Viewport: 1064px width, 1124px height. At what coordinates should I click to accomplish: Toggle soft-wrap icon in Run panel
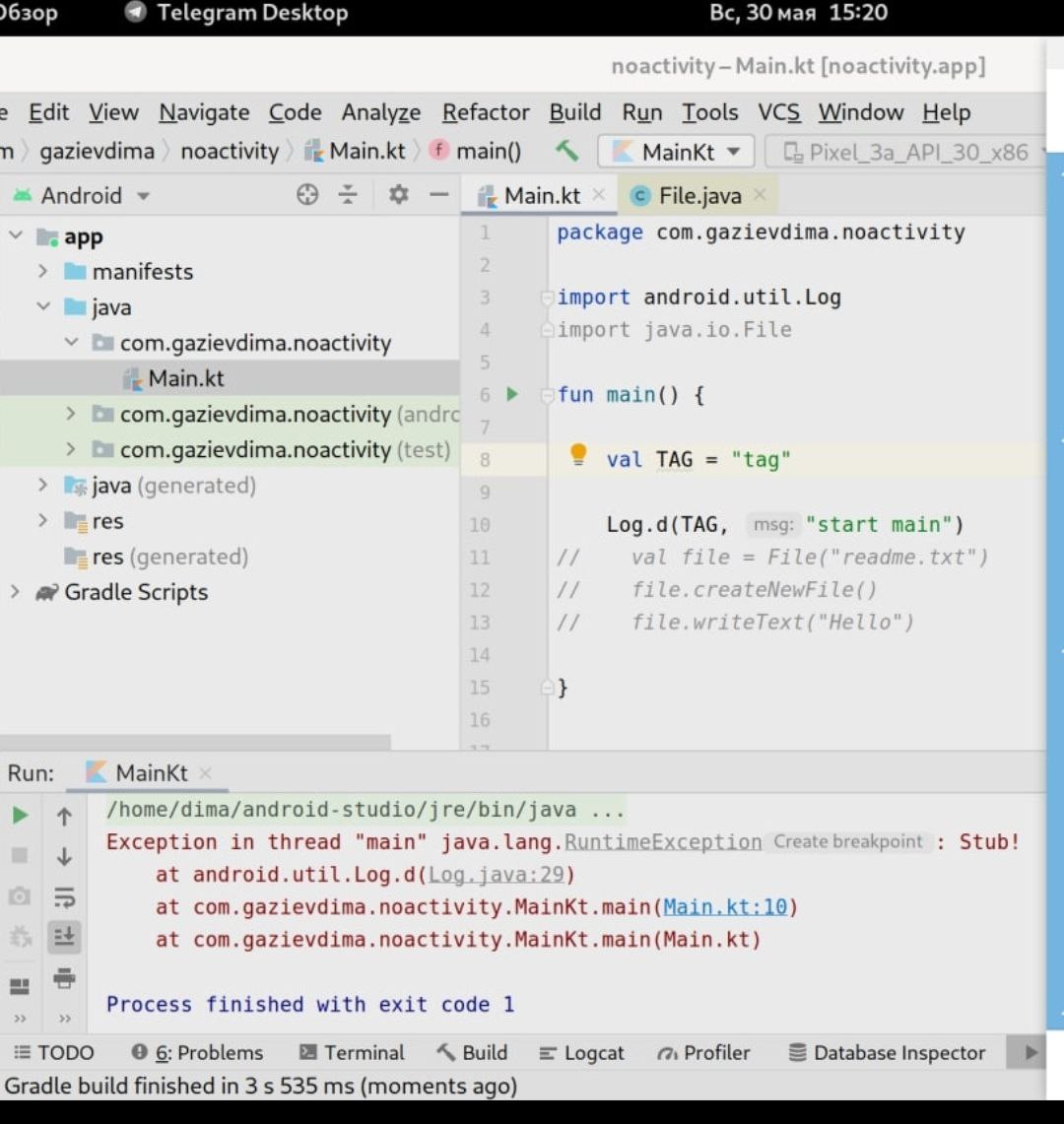click(x=64, y=896)
